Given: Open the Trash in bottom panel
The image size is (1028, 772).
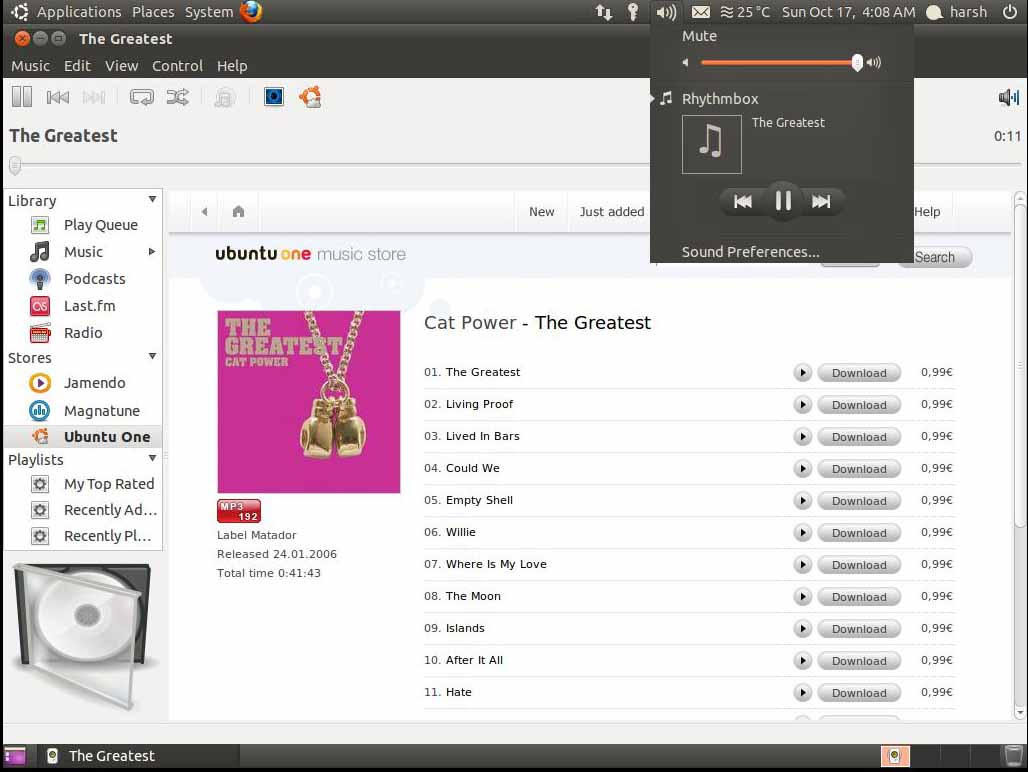Looking at the screenshot, I should coord(1012,756).
